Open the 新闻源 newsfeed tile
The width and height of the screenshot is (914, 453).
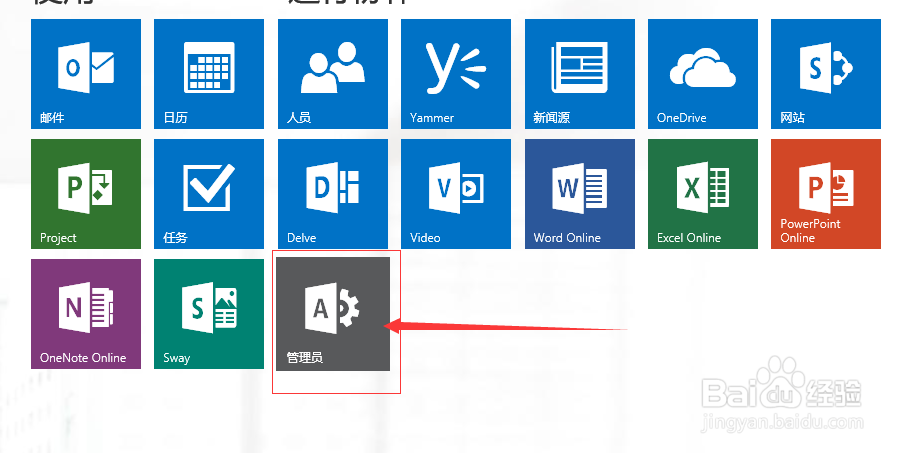pos(580,73)
